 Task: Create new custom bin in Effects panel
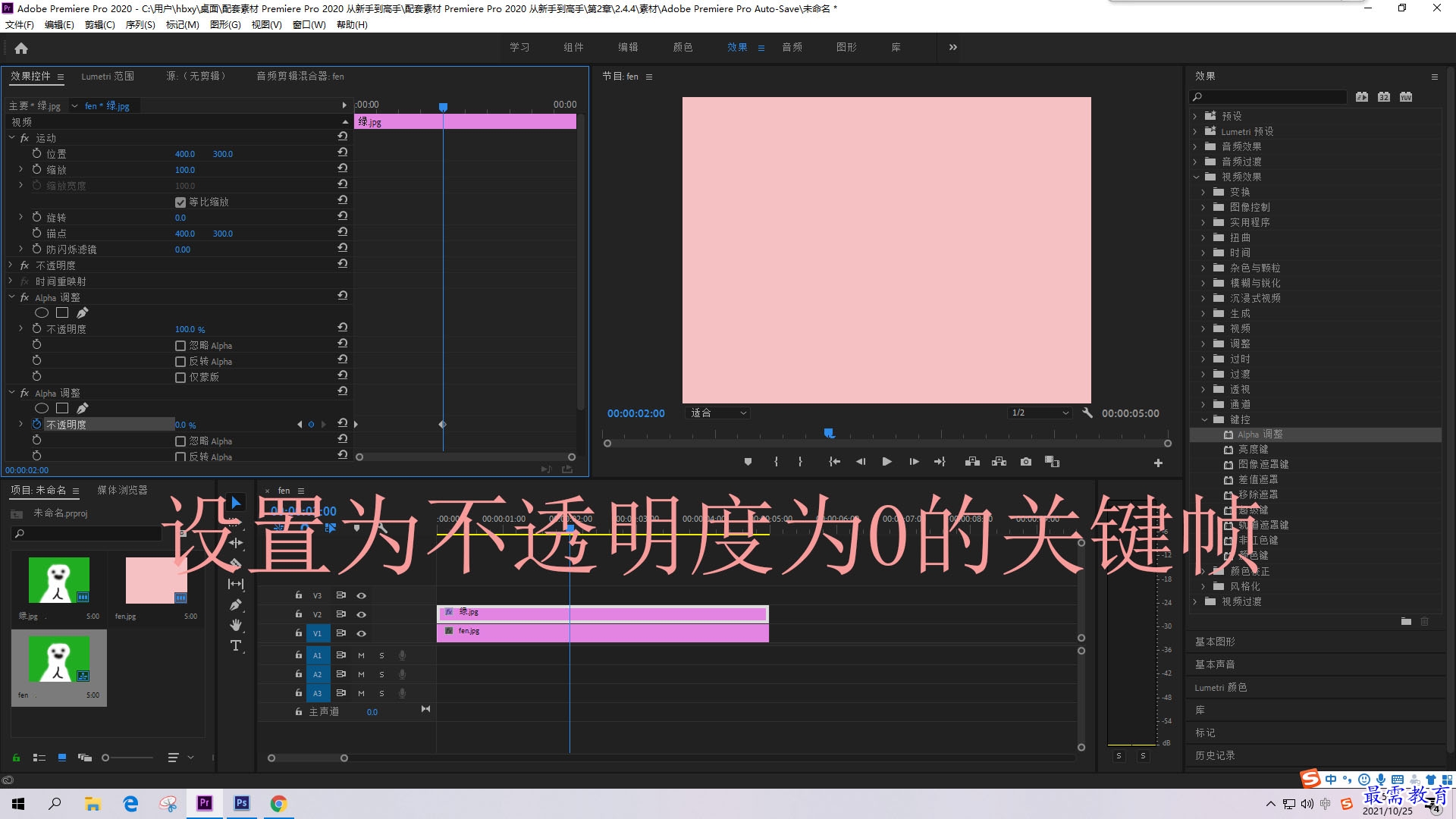pos(1406,621)
